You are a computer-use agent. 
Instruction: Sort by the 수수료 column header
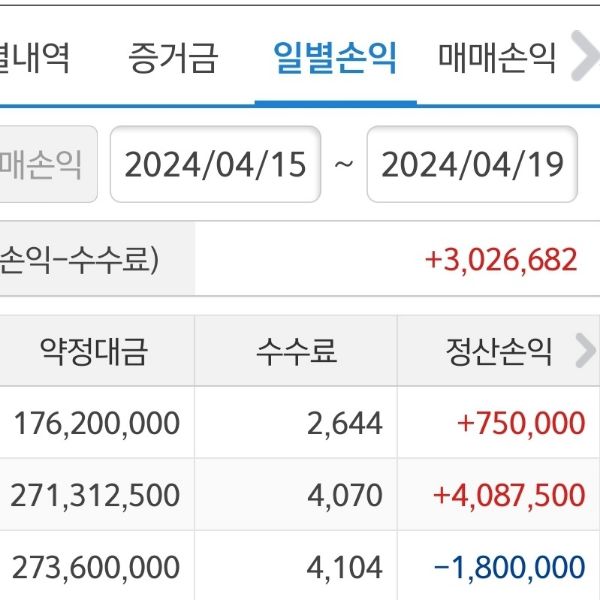tap(296, 351)
